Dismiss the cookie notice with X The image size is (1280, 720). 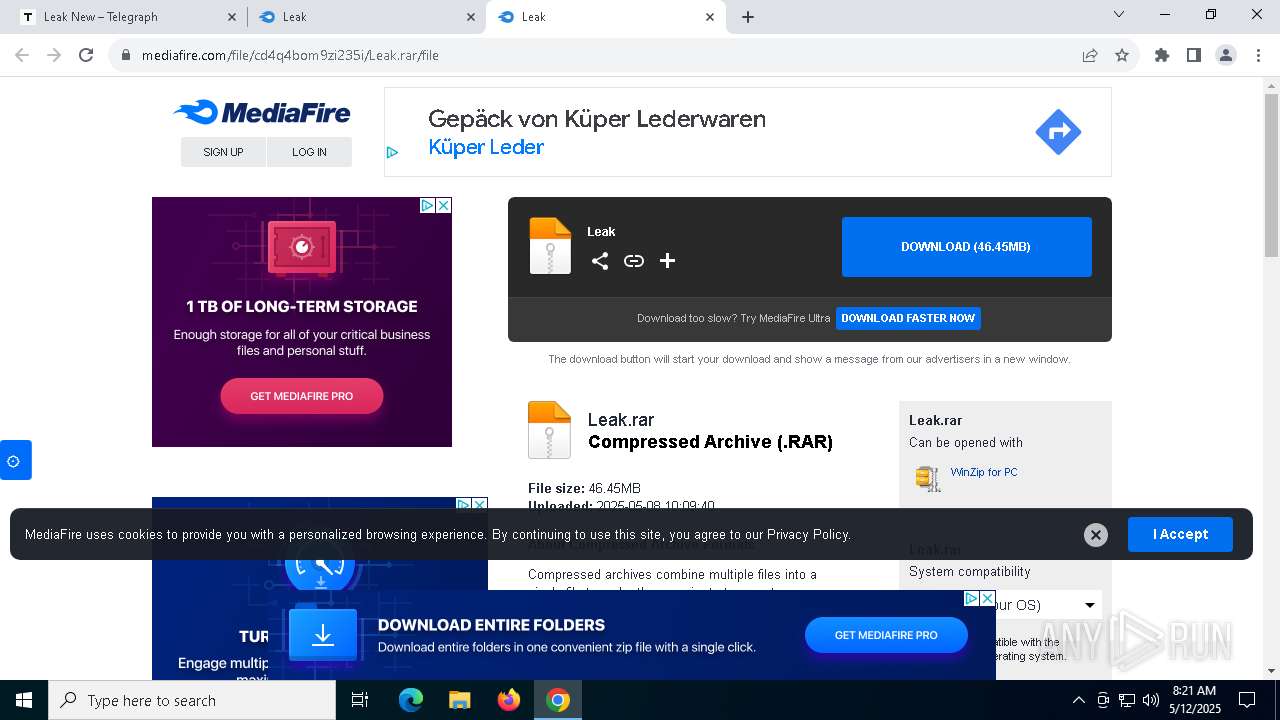tap(1096, 535)
